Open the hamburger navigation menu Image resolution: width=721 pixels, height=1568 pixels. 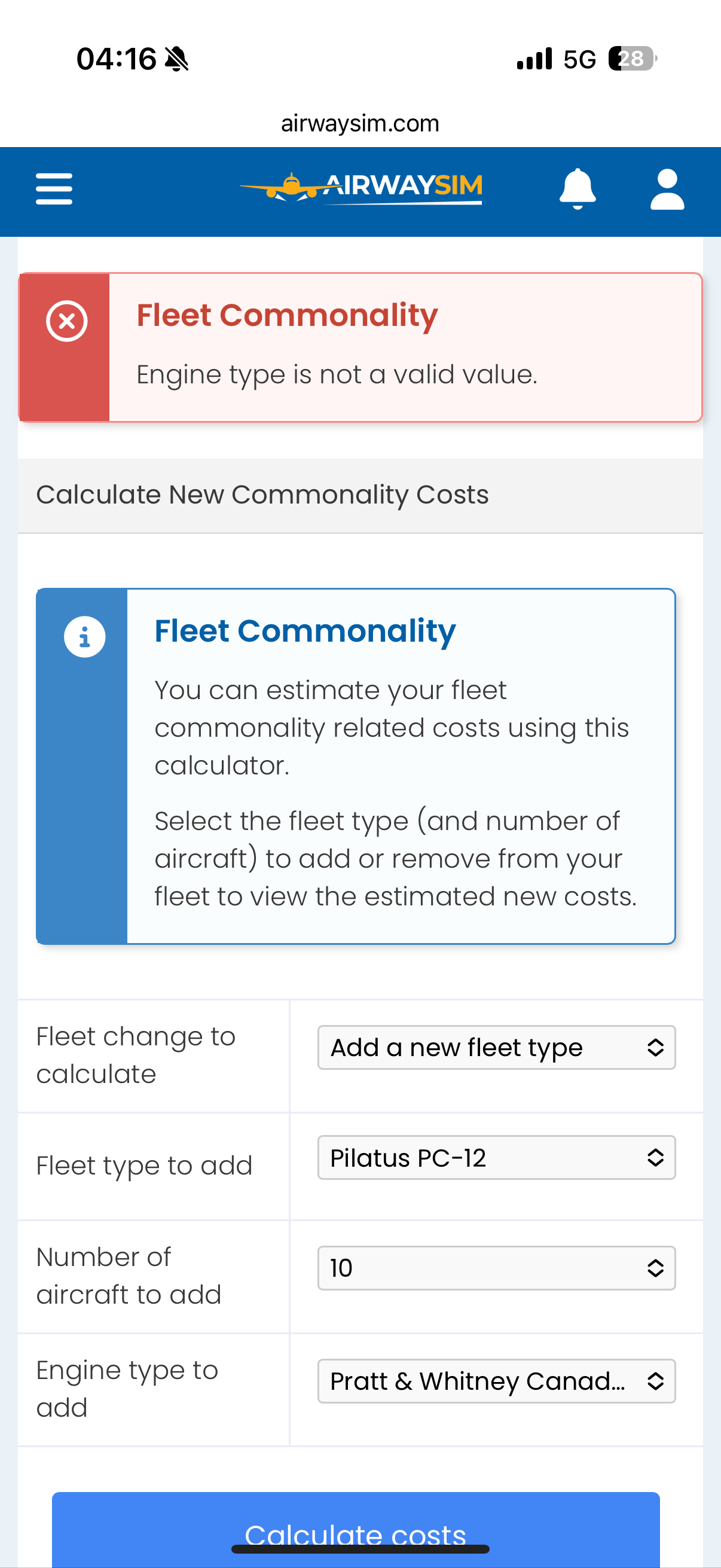pyautogui.click(x=54, y=189)
